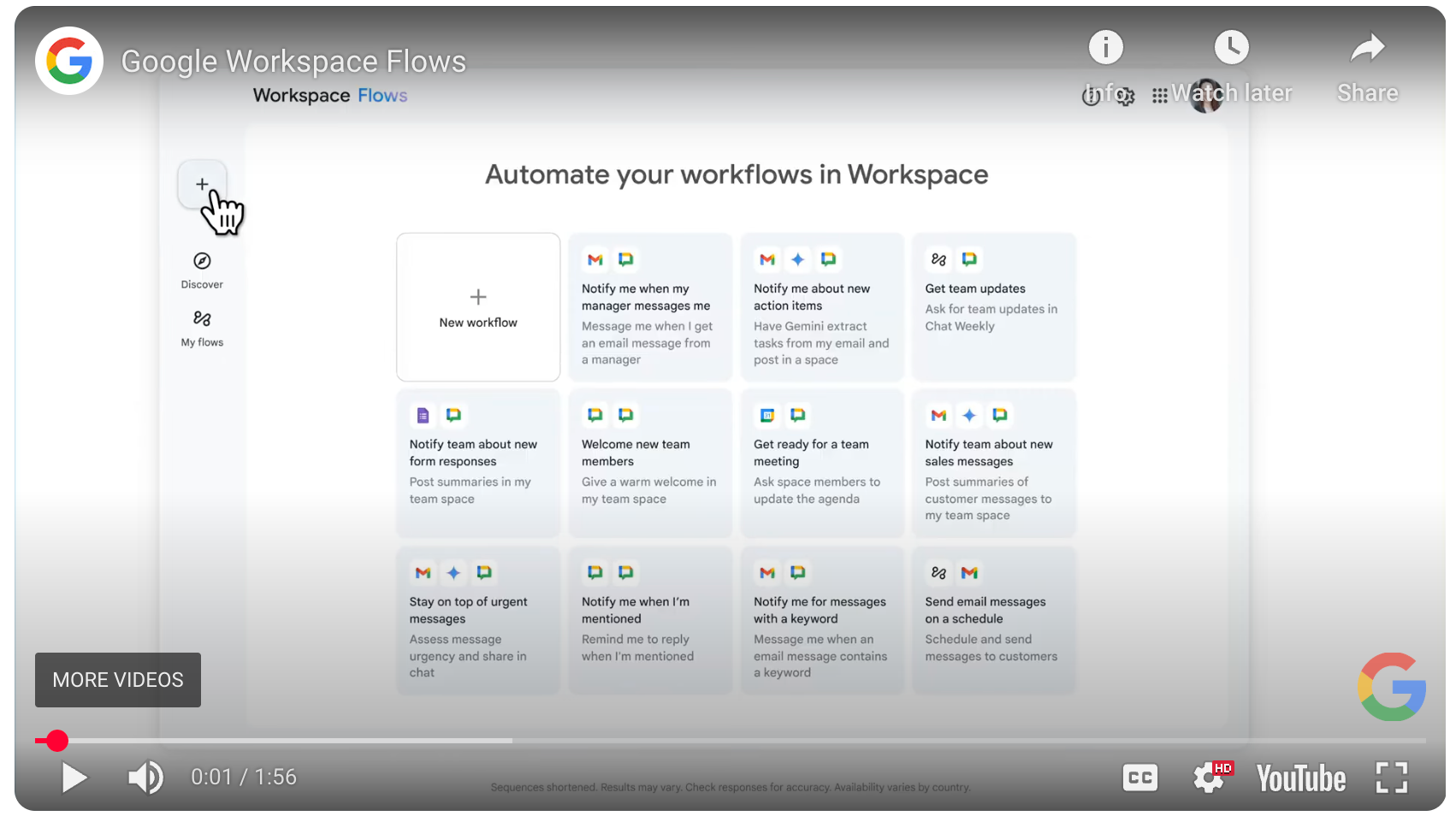Share this video
The width and height of the screenshot is (1456, 816).
pyautogui.click(x=1367, y=68)
